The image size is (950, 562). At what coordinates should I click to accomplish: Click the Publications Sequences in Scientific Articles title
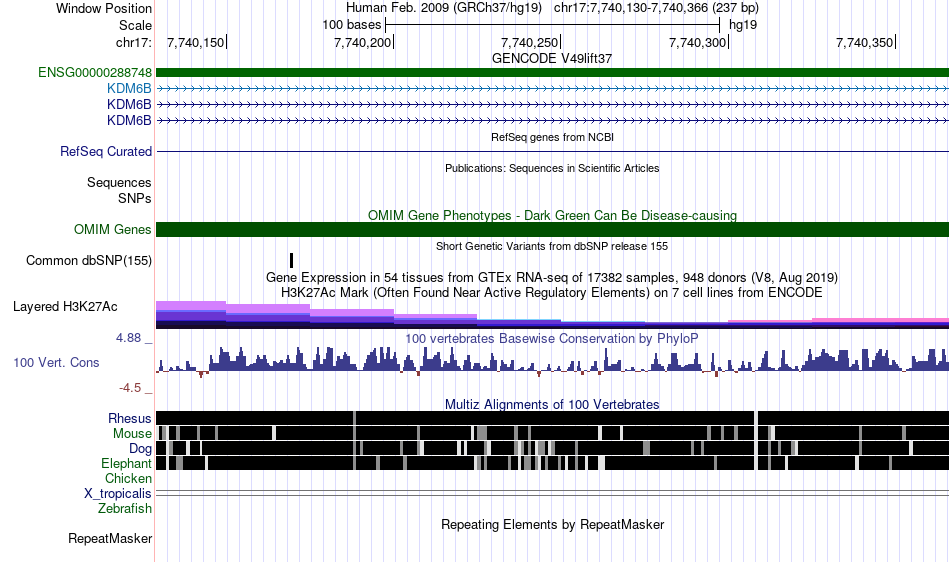[552, 168]
